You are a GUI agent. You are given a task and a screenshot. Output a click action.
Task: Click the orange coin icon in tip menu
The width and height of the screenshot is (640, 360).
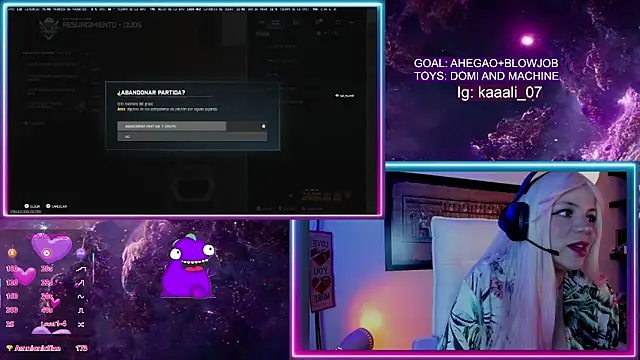[x=12, y=253]
